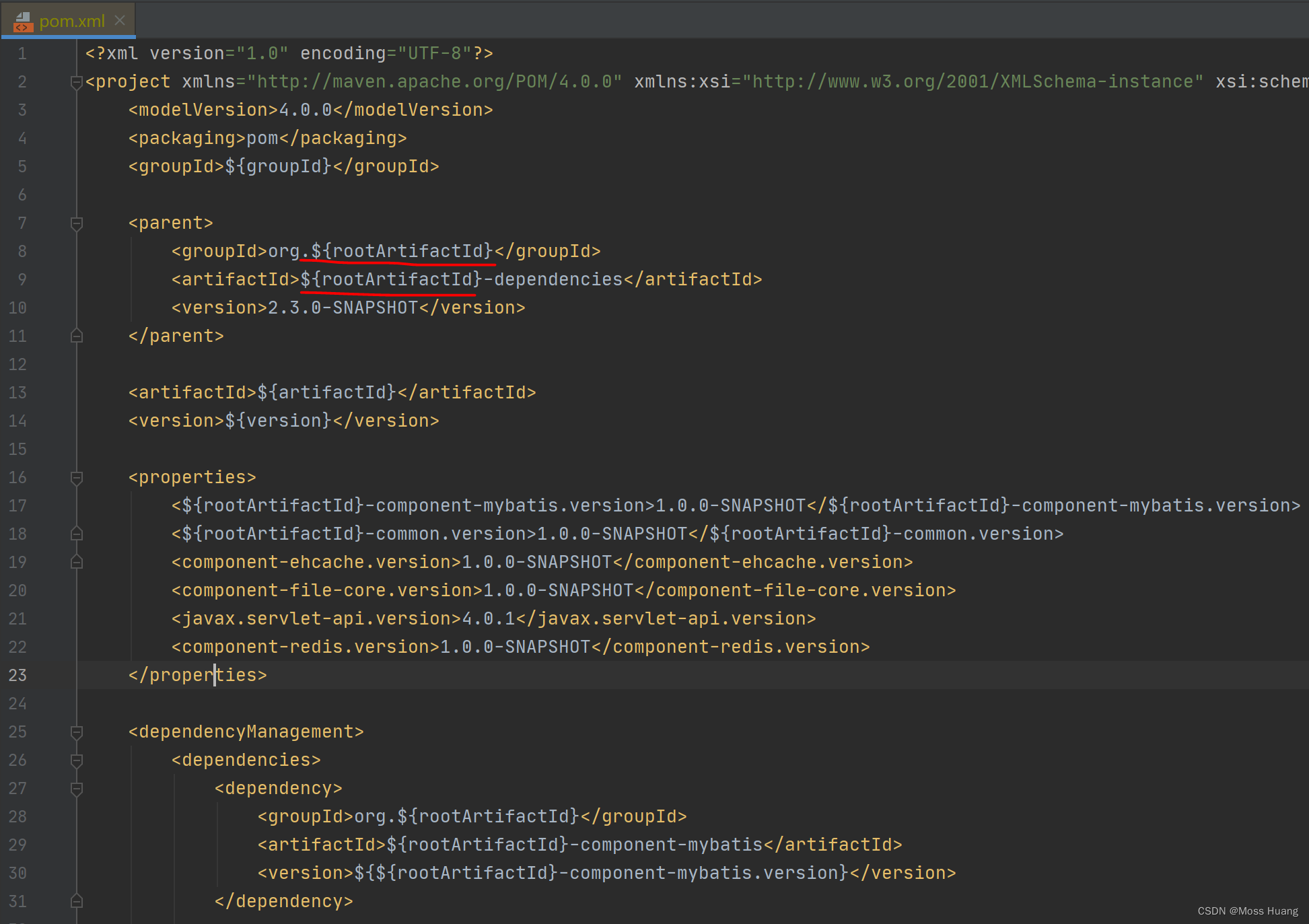Collapse the dependencyManagement fold marker on line 25

tap(77, 732)
